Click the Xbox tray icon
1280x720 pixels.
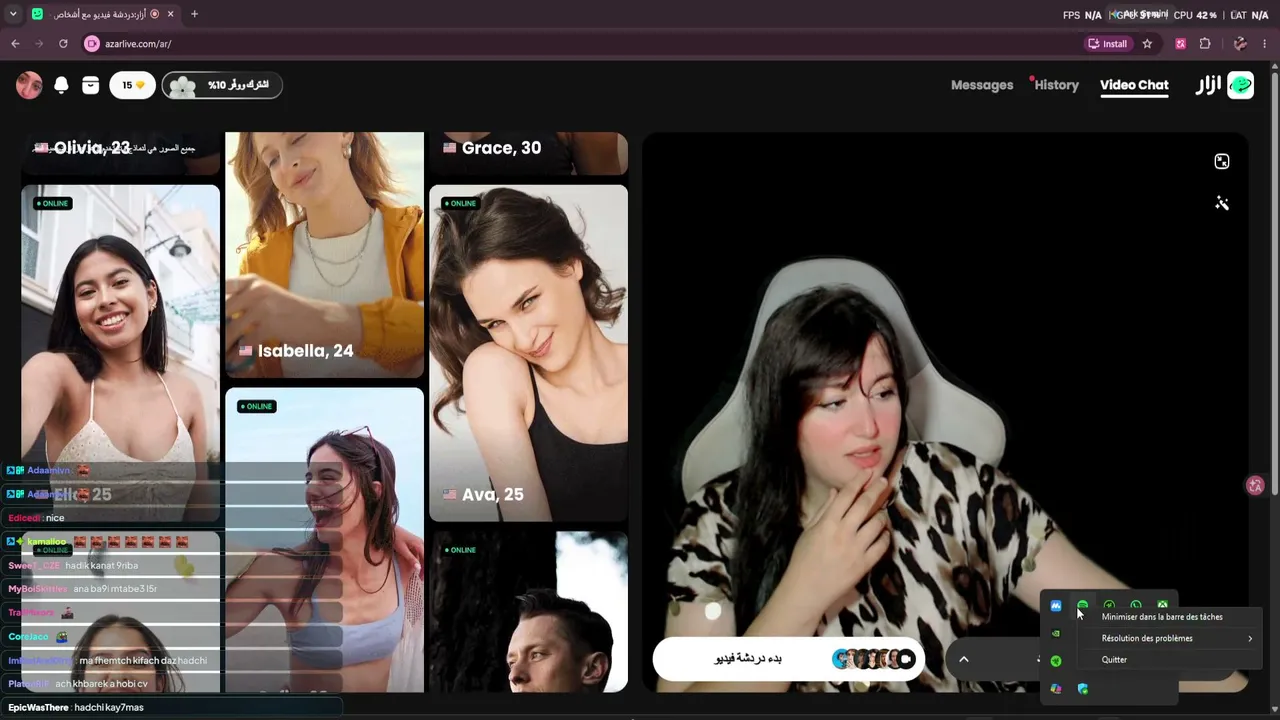(1162, 606)
